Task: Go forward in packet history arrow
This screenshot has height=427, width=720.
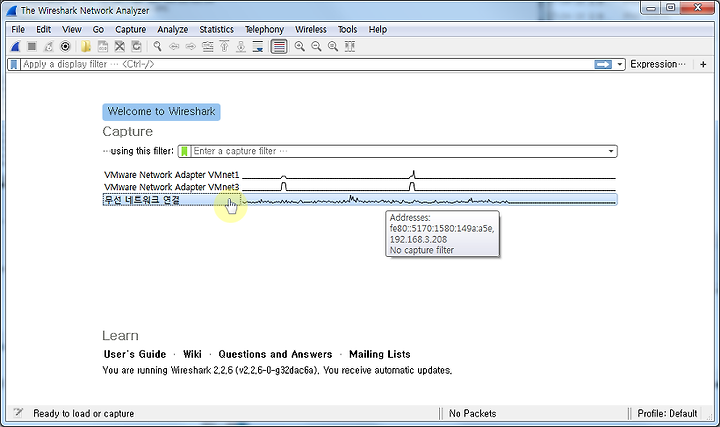Action: point(191,46)
